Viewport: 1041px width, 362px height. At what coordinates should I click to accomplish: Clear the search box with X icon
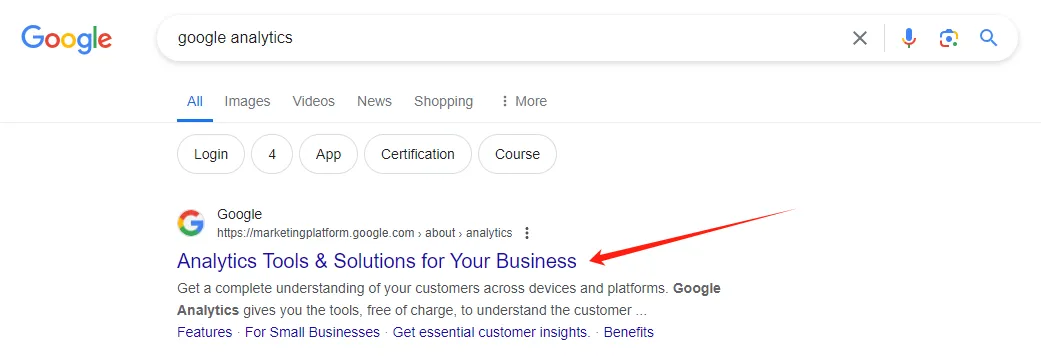click(860, 38)
